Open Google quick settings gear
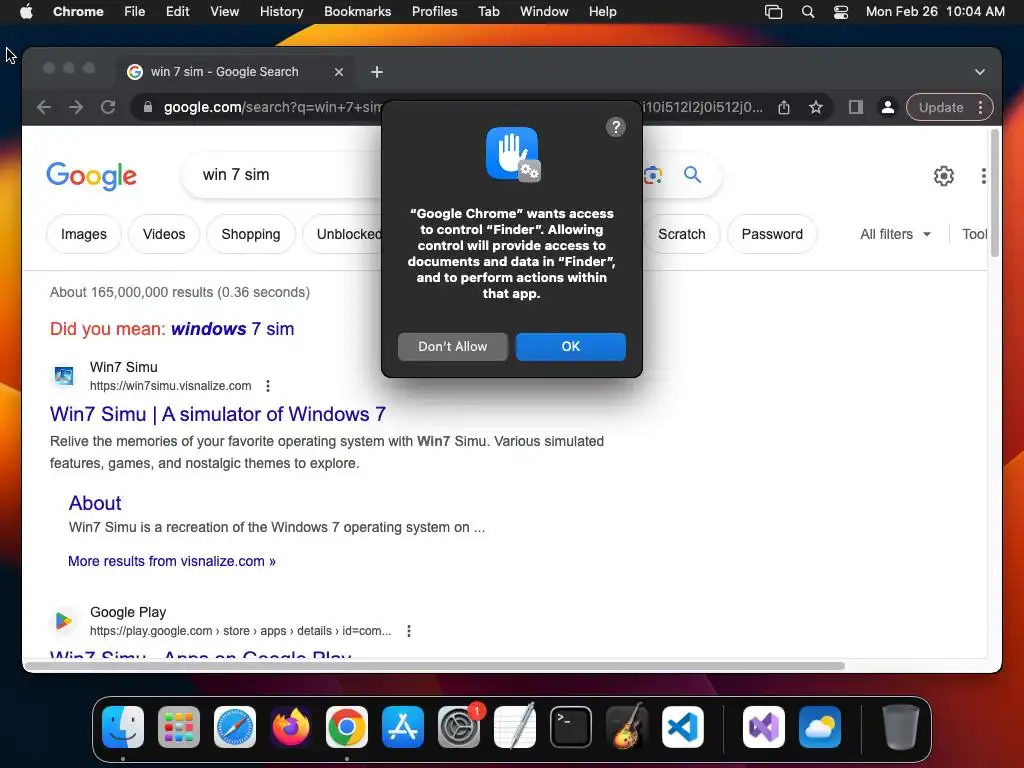The height and width of the screenshot is (768, 1024). pos(944,176)
